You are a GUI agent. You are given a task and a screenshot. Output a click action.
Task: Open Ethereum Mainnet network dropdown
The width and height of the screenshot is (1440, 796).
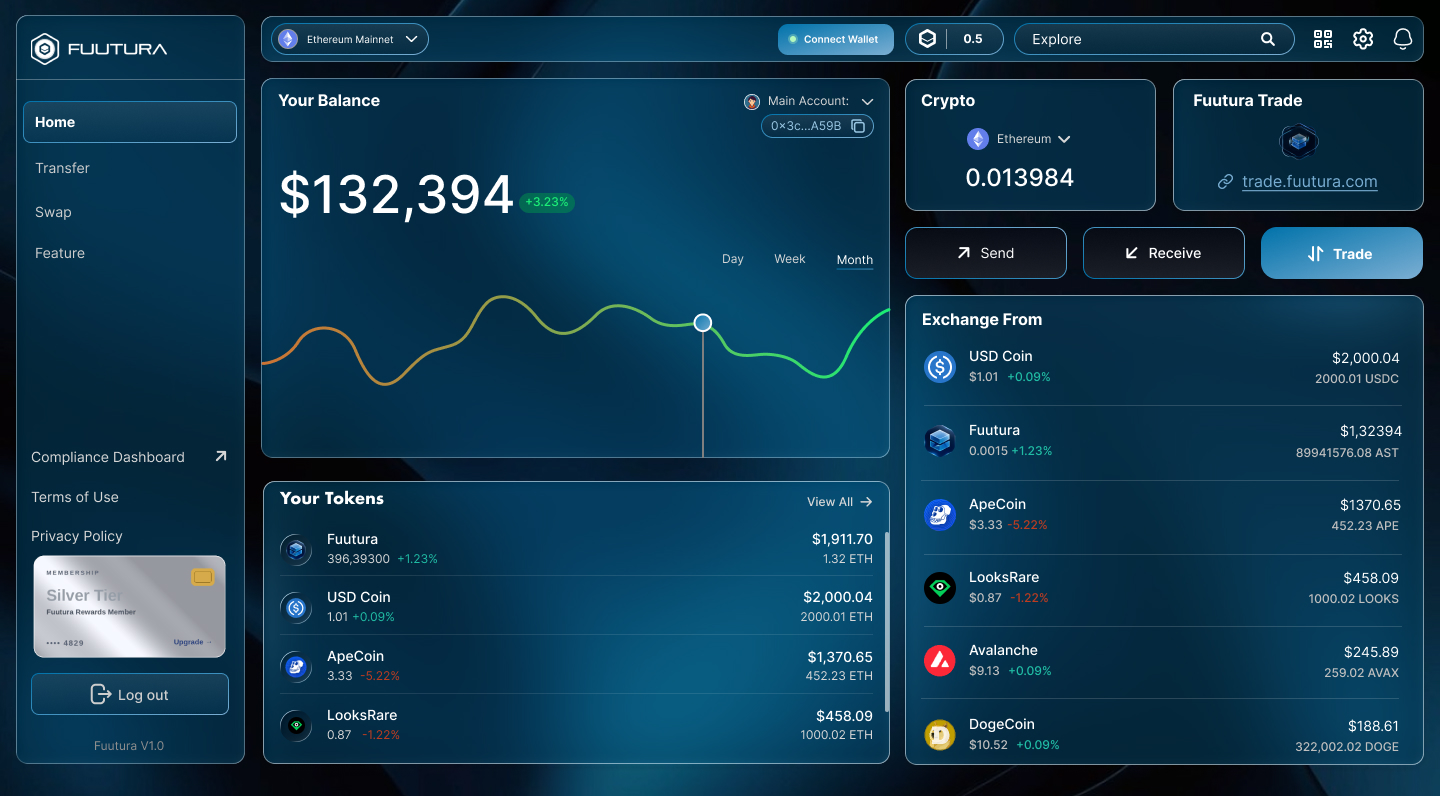pyautogui.click(x=350, y=39)
